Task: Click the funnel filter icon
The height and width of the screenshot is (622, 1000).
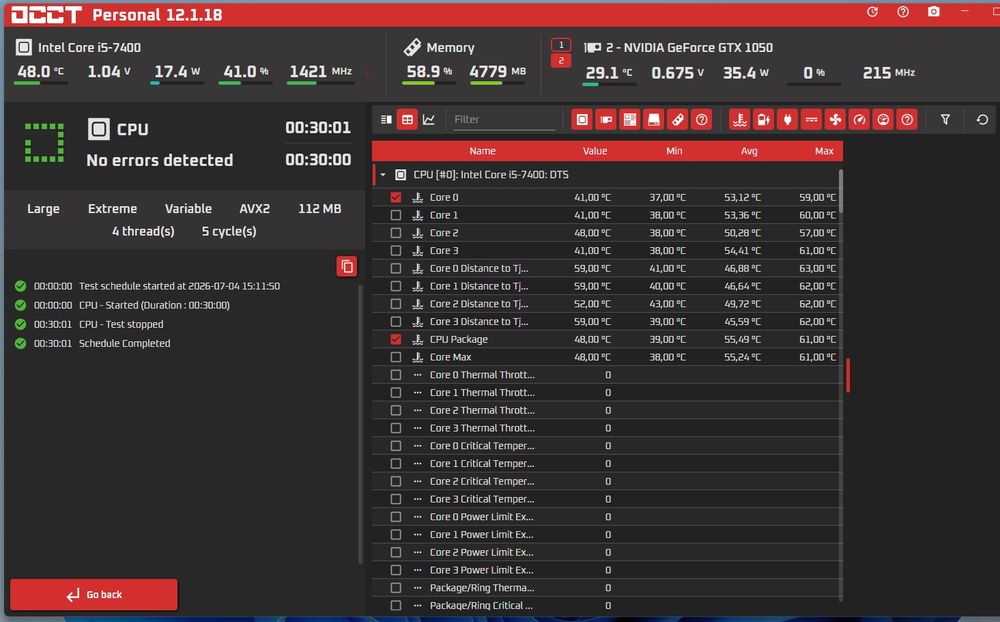Action: point(945,119)
